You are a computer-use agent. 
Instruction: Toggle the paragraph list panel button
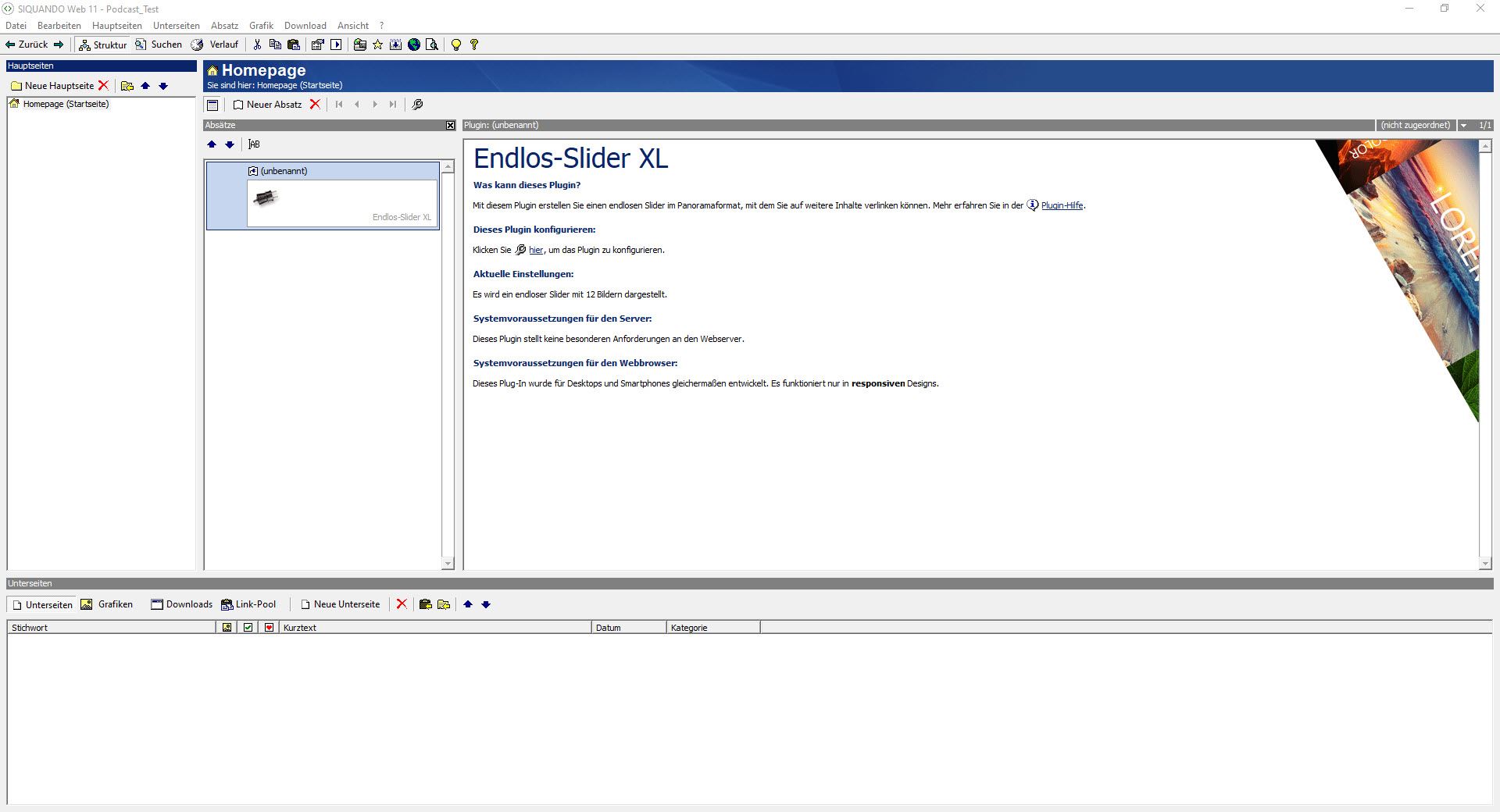pos(212,105)
